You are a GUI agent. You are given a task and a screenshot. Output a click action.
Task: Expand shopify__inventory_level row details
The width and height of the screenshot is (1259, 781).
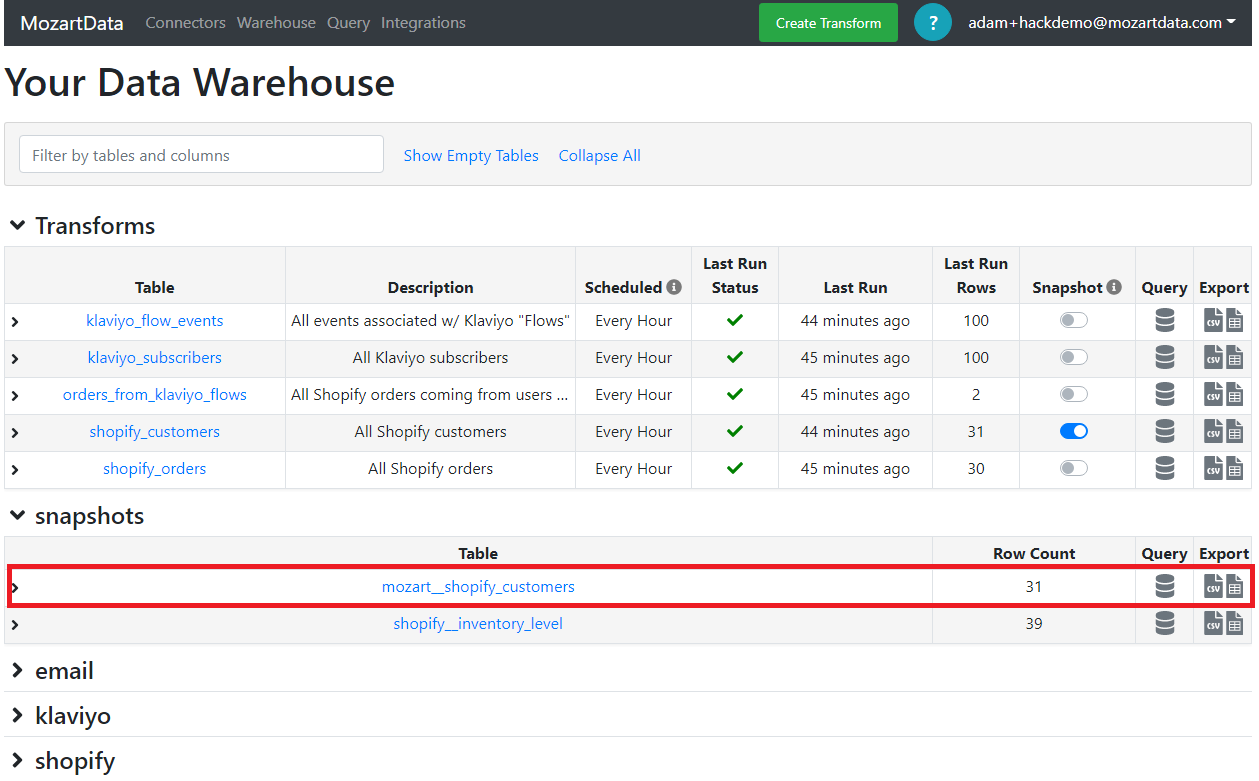15,625
